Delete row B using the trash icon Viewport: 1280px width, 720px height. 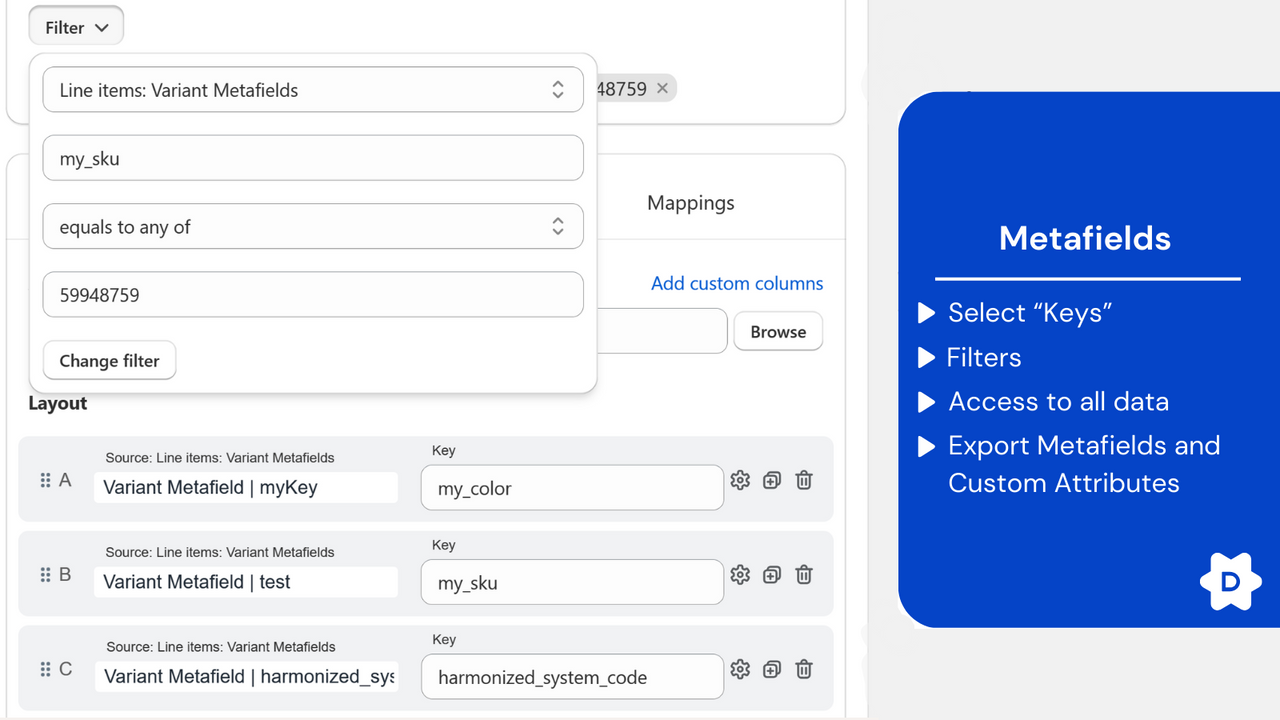pyautogui.click(x=804, y=574)
